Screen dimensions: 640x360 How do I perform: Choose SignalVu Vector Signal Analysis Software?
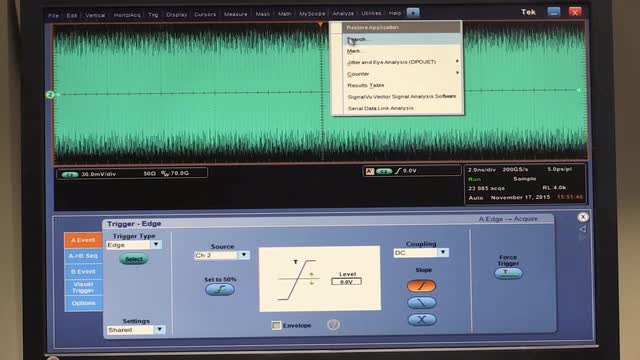pos(402,96)
